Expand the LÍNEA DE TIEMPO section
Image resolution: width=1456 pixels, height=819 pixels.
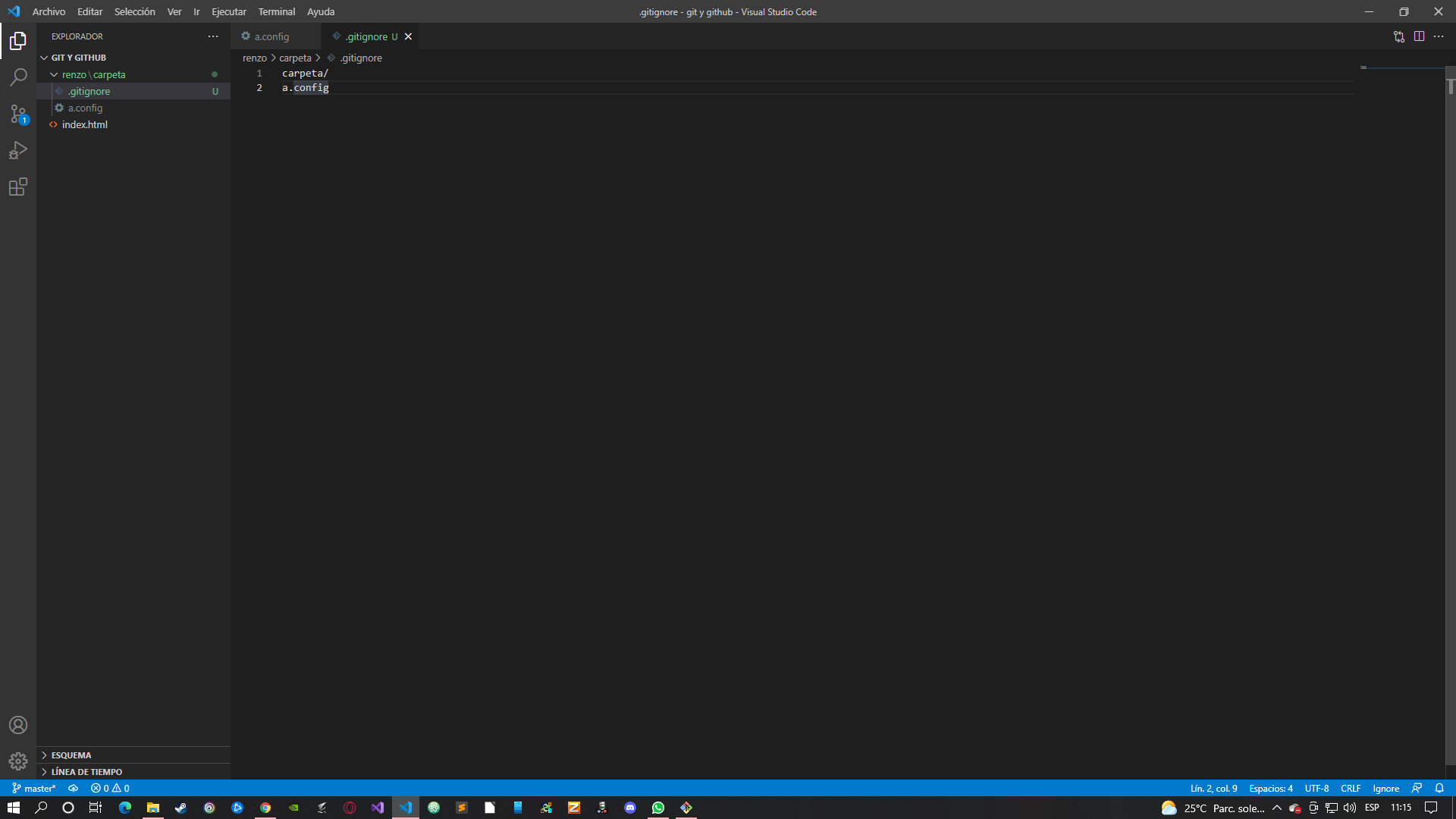pyautogui.click(x=133, y=772)
